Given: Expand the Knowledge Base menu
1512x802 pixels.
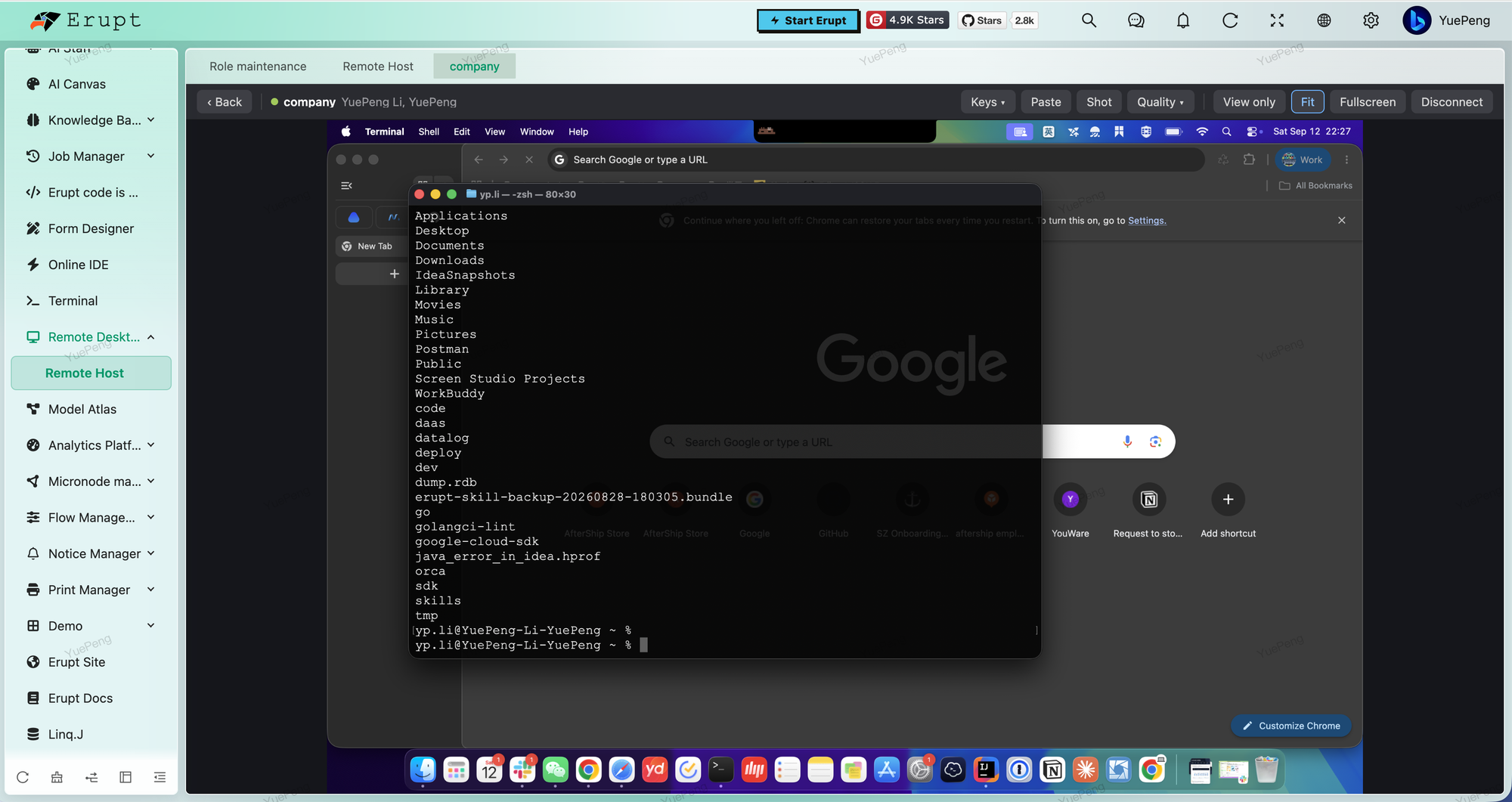Looking at the screenshot, I should 91,120.
